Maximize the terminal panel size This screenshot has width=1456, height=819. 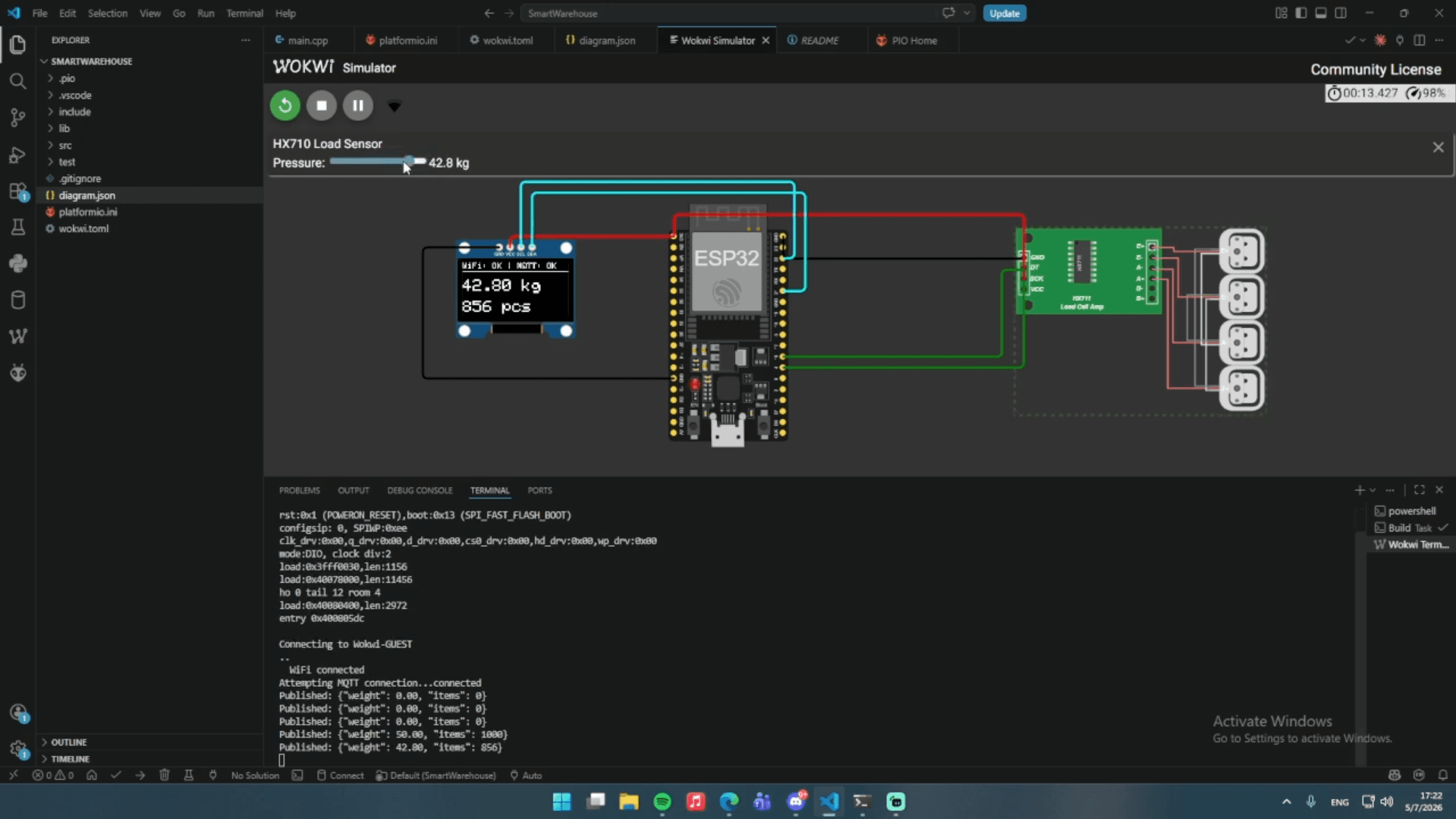tap(1419, 490)
